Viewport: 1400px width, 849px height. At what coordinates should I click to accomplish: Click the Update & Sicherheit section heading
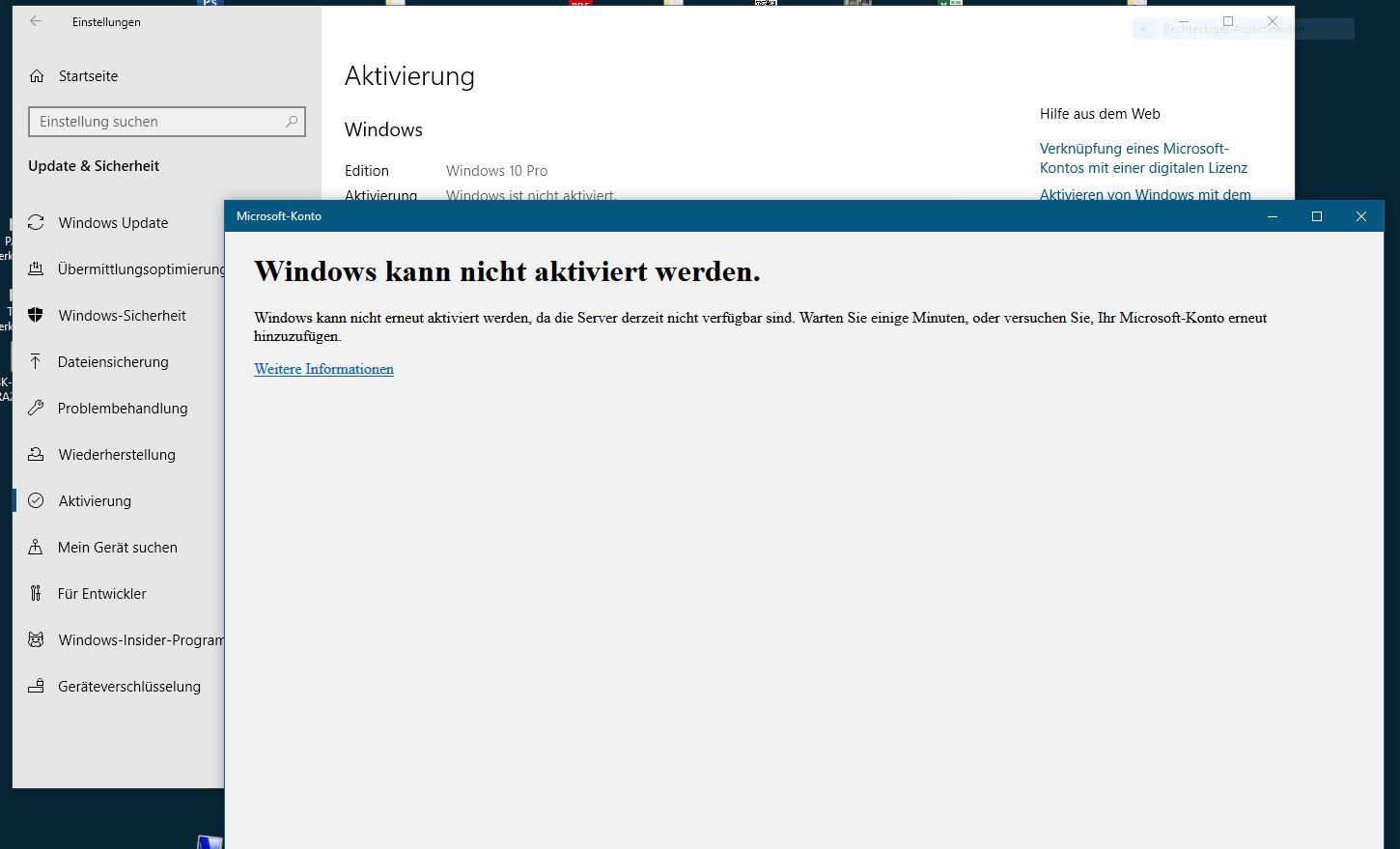[94, 166]
